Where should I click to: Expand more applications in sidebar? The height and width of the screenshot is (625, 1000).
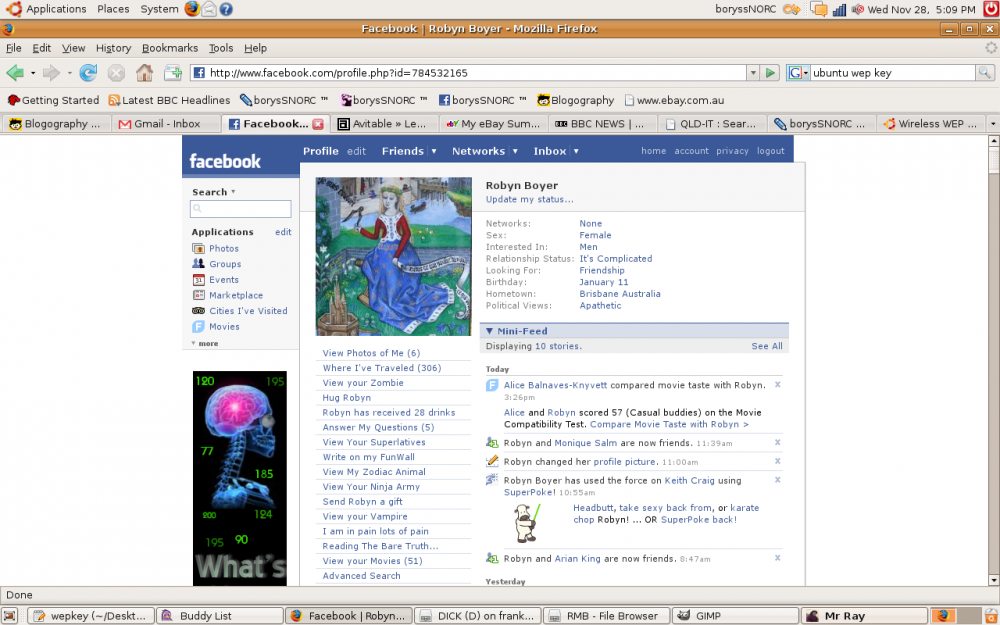205,343
